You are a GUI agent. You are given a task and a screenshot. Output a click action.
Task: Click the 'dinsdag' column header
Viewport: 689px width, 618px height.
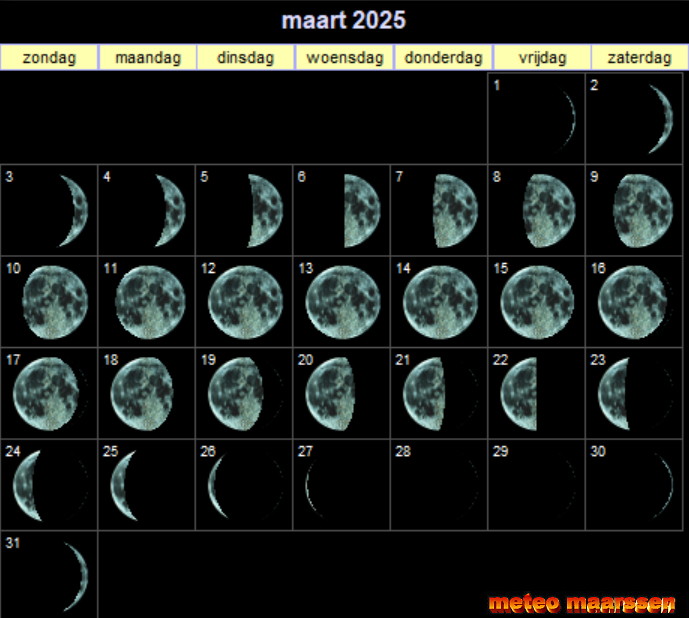[246, 57]
